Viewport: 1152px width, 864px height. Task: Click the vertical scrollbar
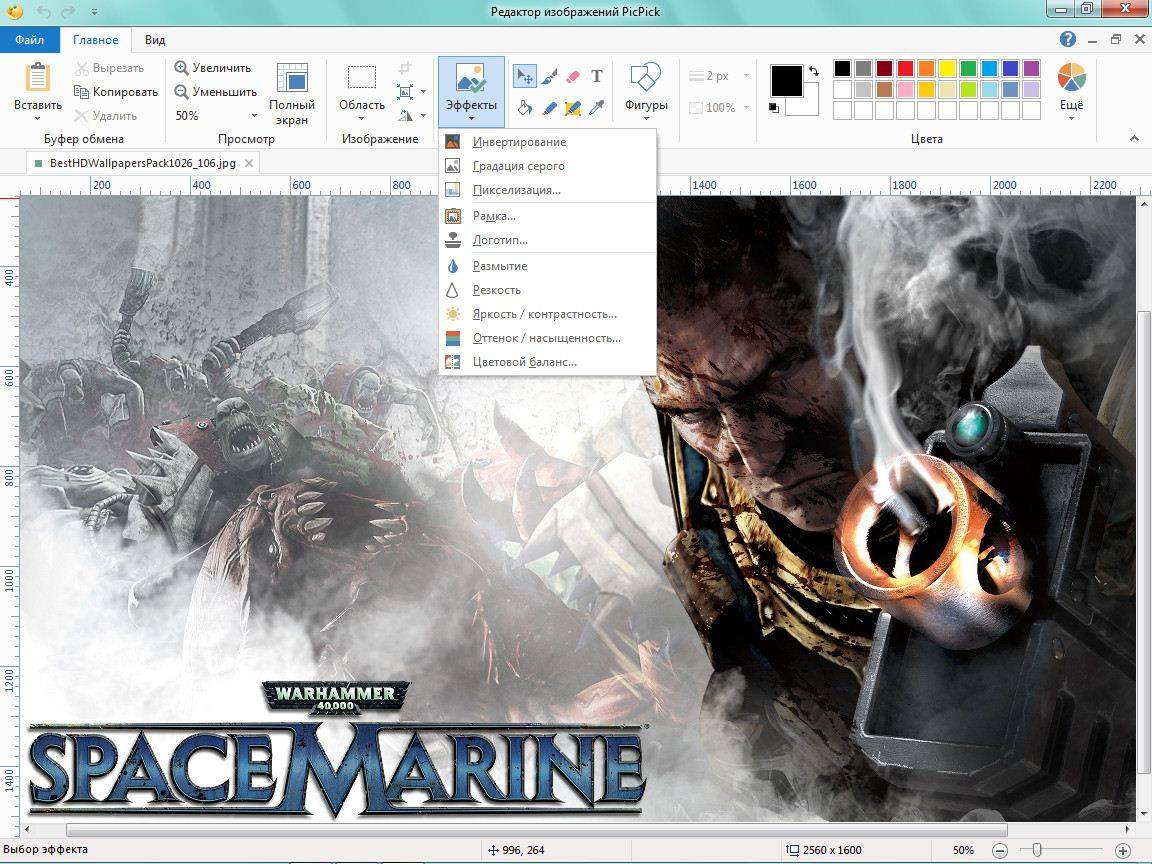point(1144,541)
